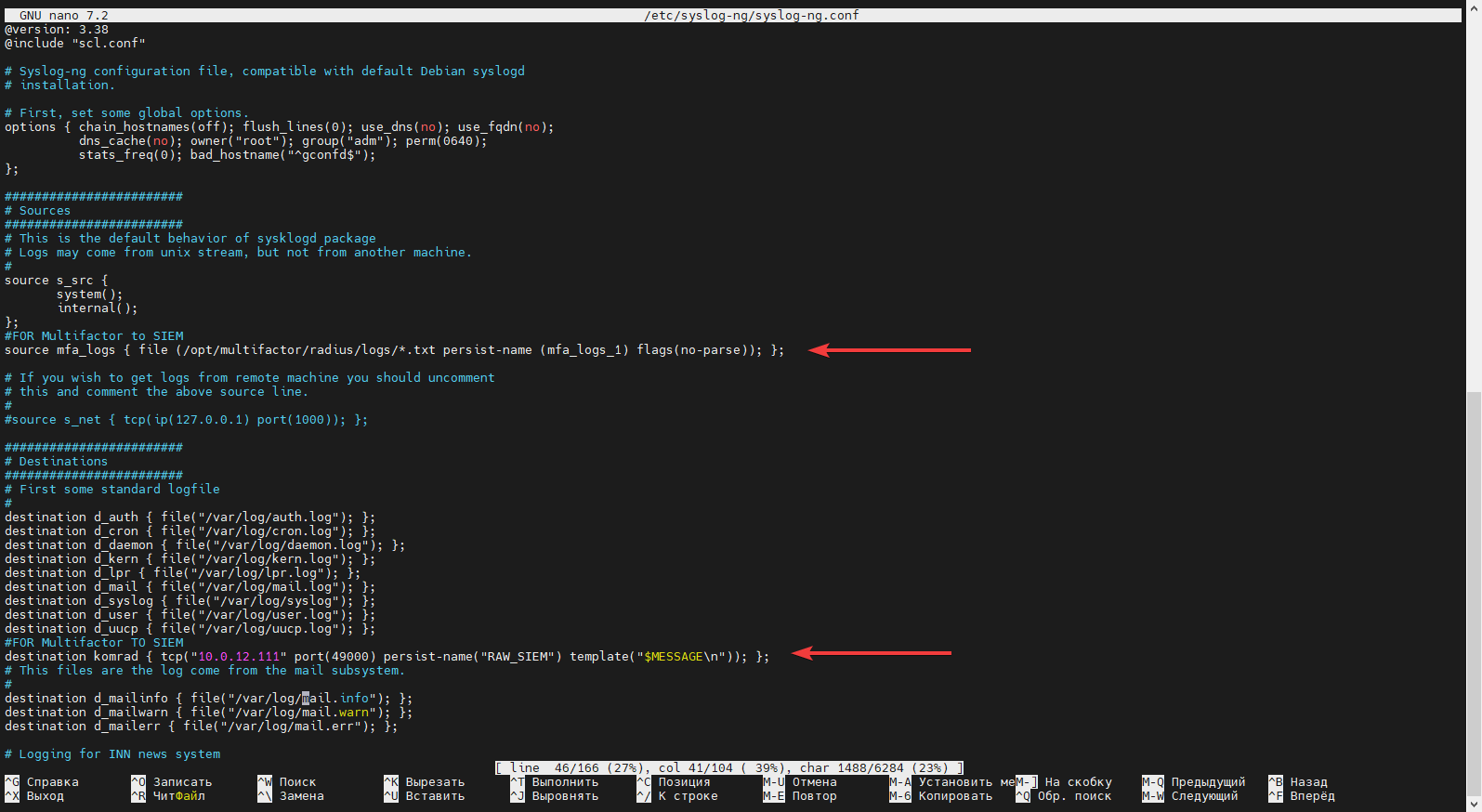Click the ^\ Замена replace shortcut
This screenshot has width=1482, height=812.
coord(291,796)
